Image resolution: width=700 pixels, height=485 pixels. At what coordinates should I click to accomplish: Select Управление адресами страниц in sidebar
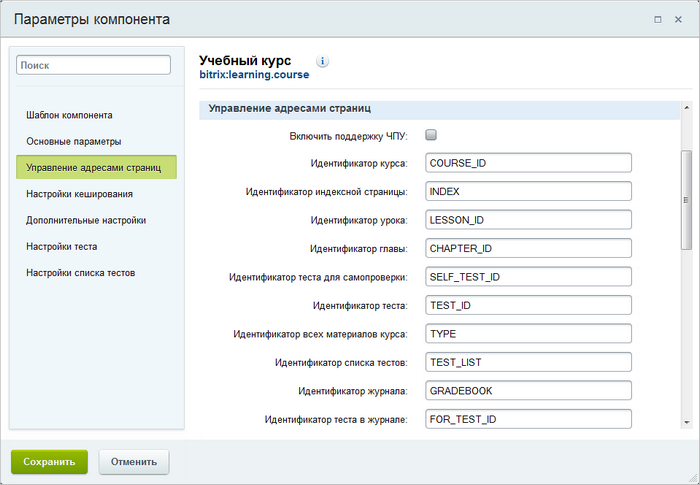pos(93,167)
